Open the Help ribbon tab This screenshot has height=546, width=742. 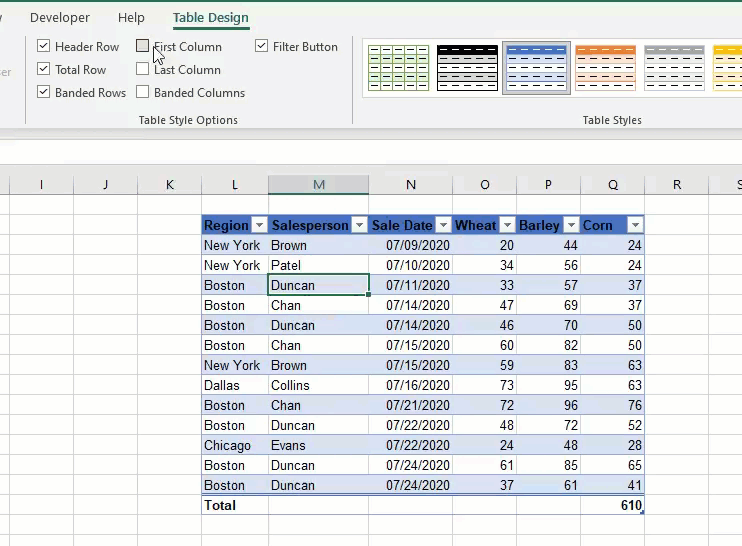click(x=131, y=18)
